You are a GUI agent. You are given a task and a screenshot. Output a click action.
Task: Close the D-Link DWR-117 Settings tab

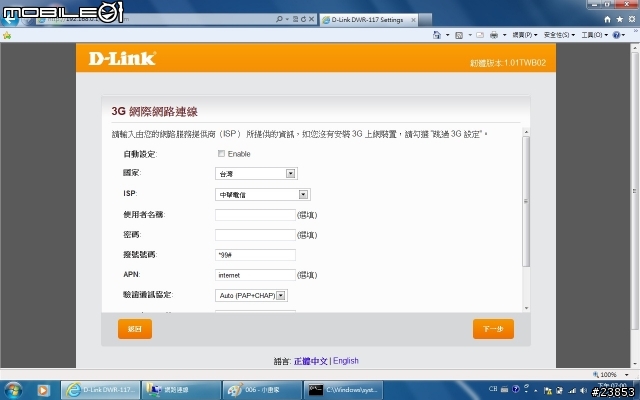coord(413,20)
